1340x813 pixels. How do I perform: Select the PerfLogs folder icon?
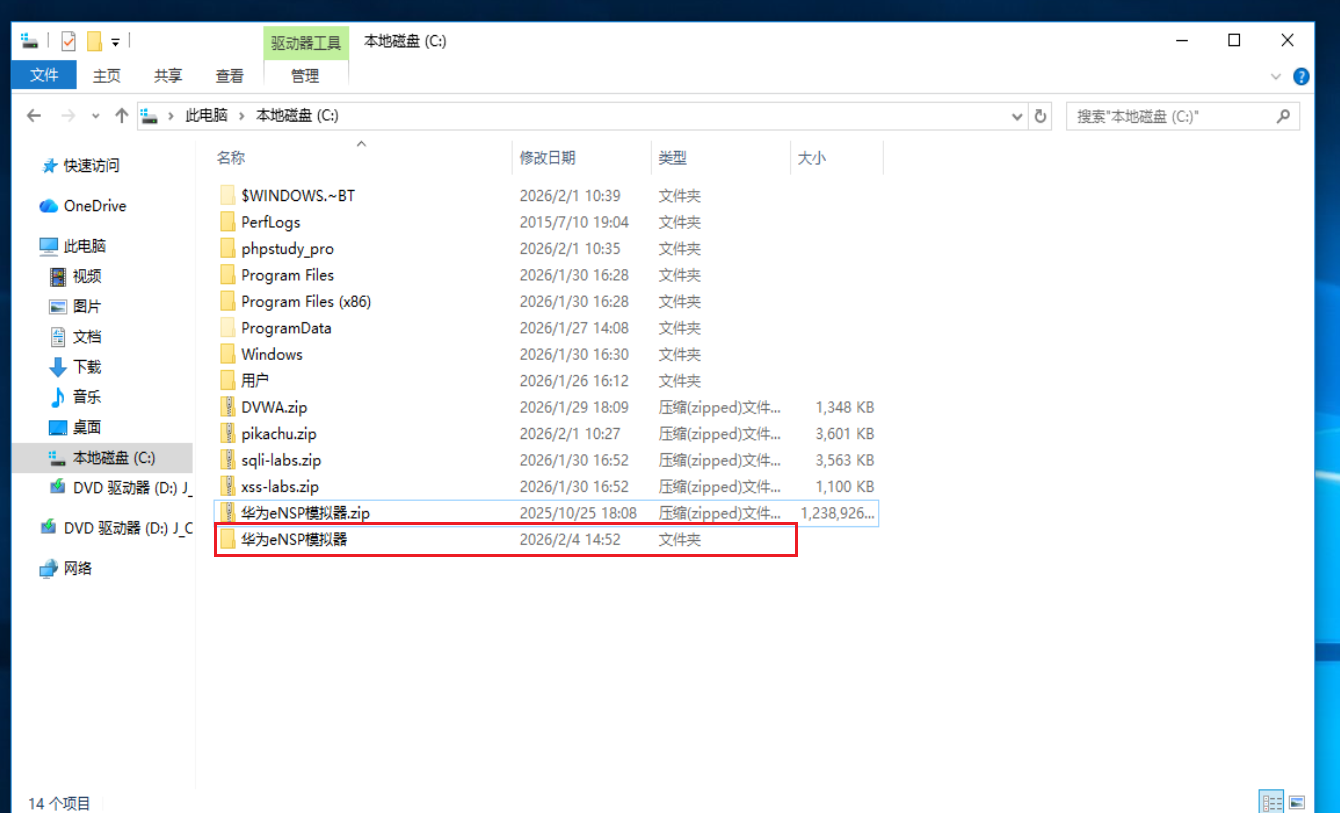[228, 222]
